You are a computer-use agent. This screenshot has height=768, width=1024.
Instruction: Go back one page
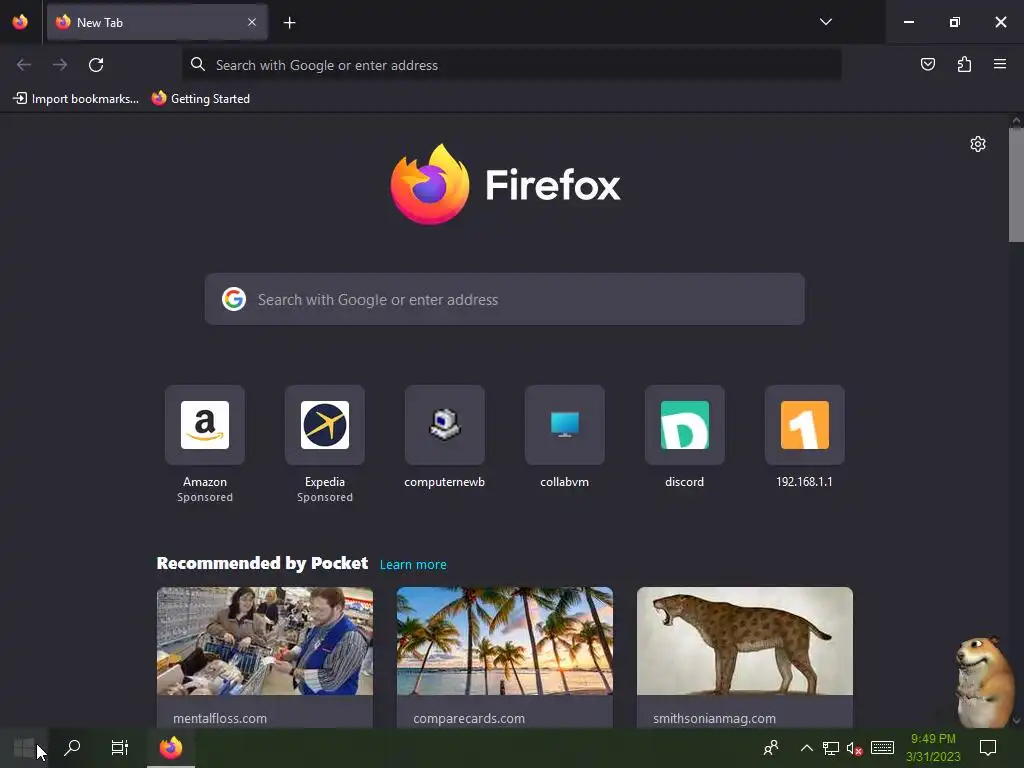click(24, 65)
